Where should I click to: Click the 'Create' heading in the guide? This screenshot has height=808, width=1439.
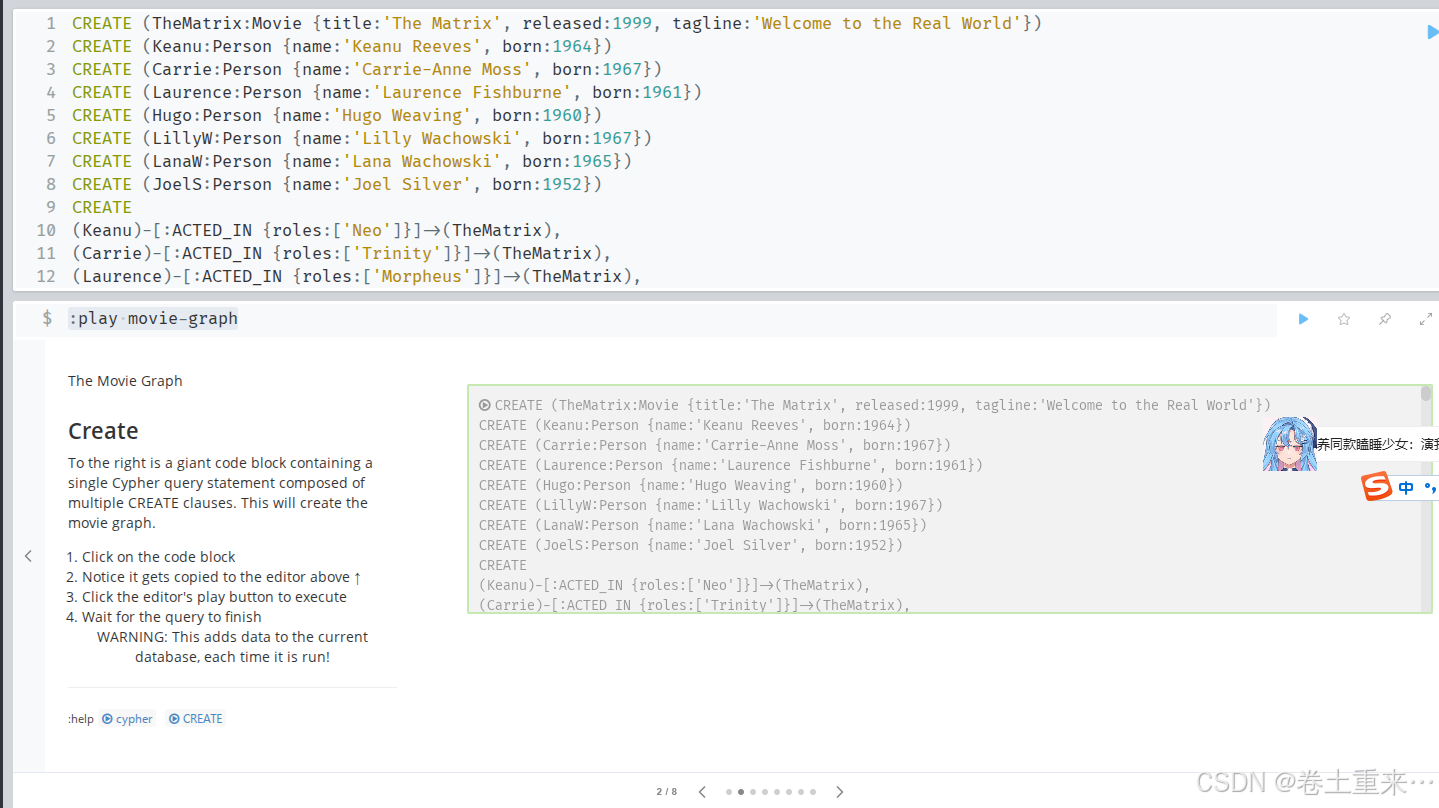103,431
